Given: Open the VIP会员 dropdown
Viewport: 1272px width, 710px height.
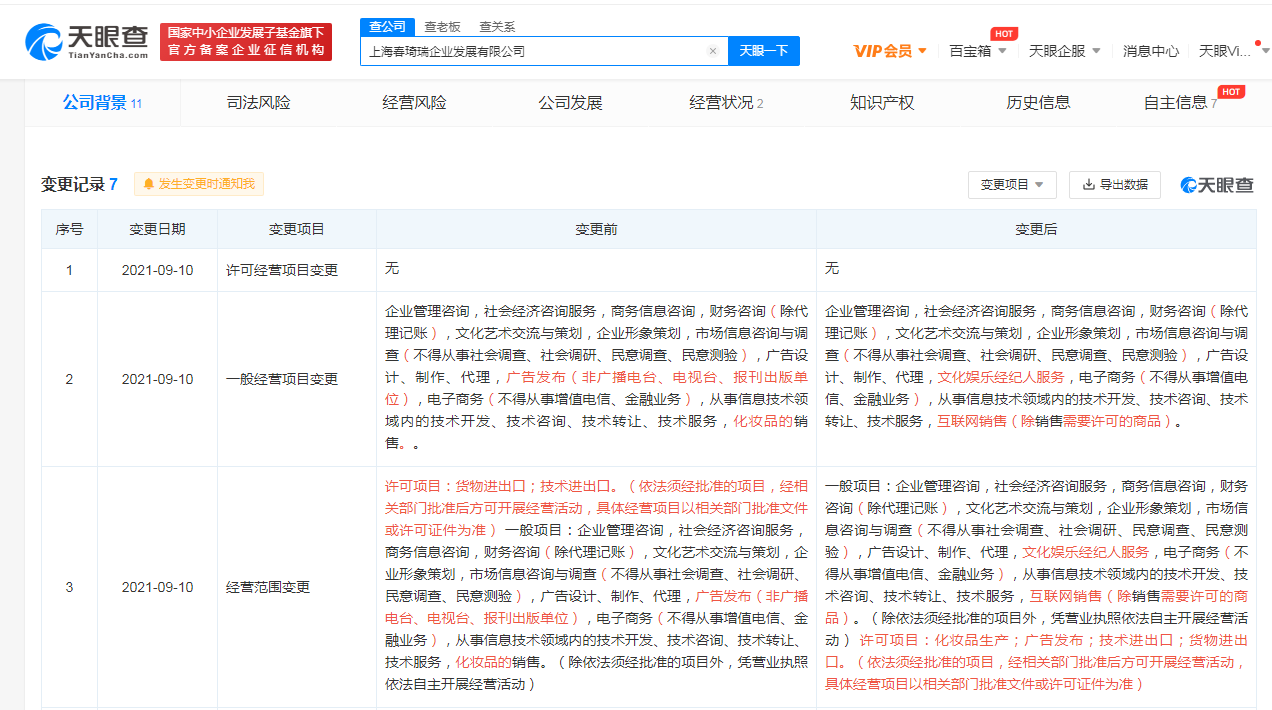Looking at the screenshot, I should (890, 51).
